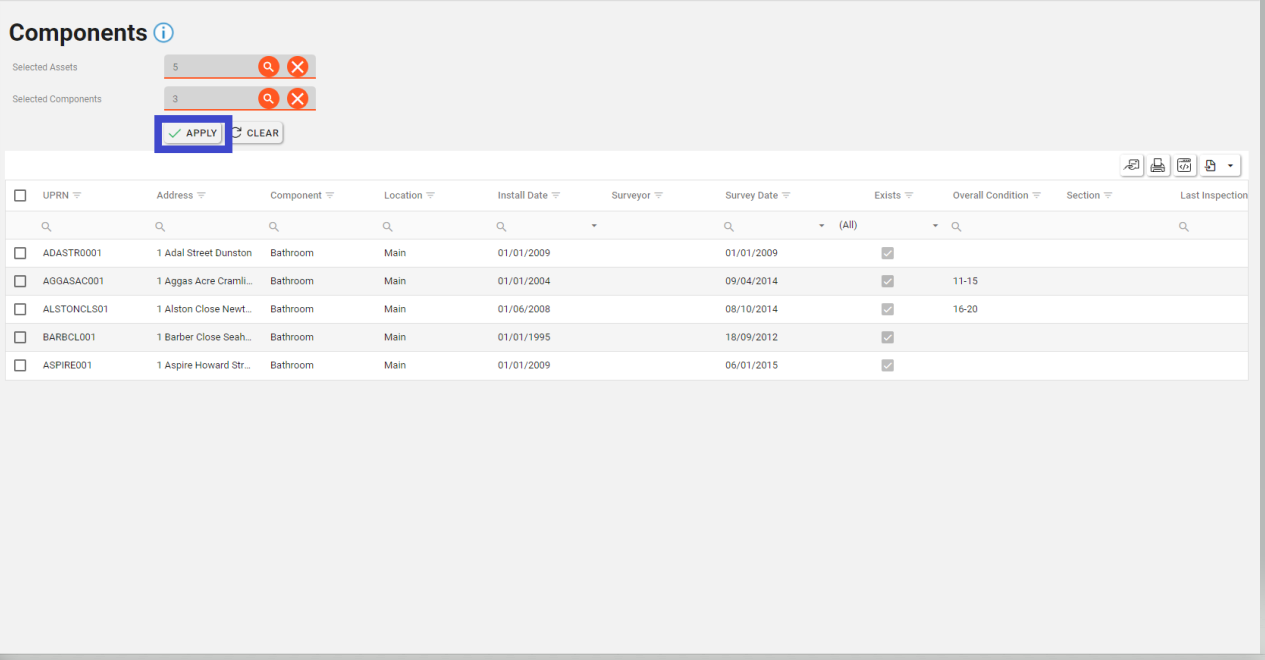Click the info icon beside Components title
The image size is (1265, 660).
(x=164, y=33)
